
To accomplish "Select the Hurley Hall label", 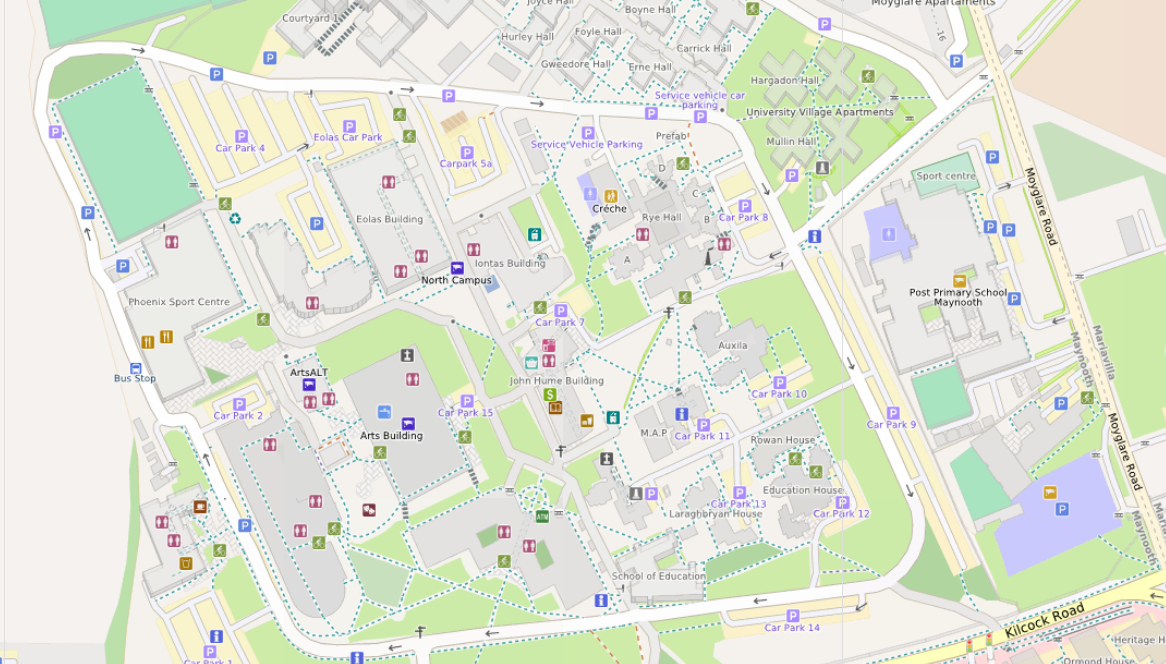I will click(527, 36).
